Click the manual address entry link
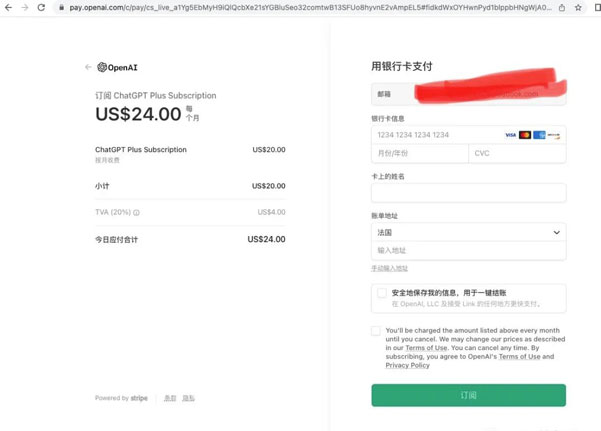This screenshot has height=431, width=601. click(x=389, y=268)
